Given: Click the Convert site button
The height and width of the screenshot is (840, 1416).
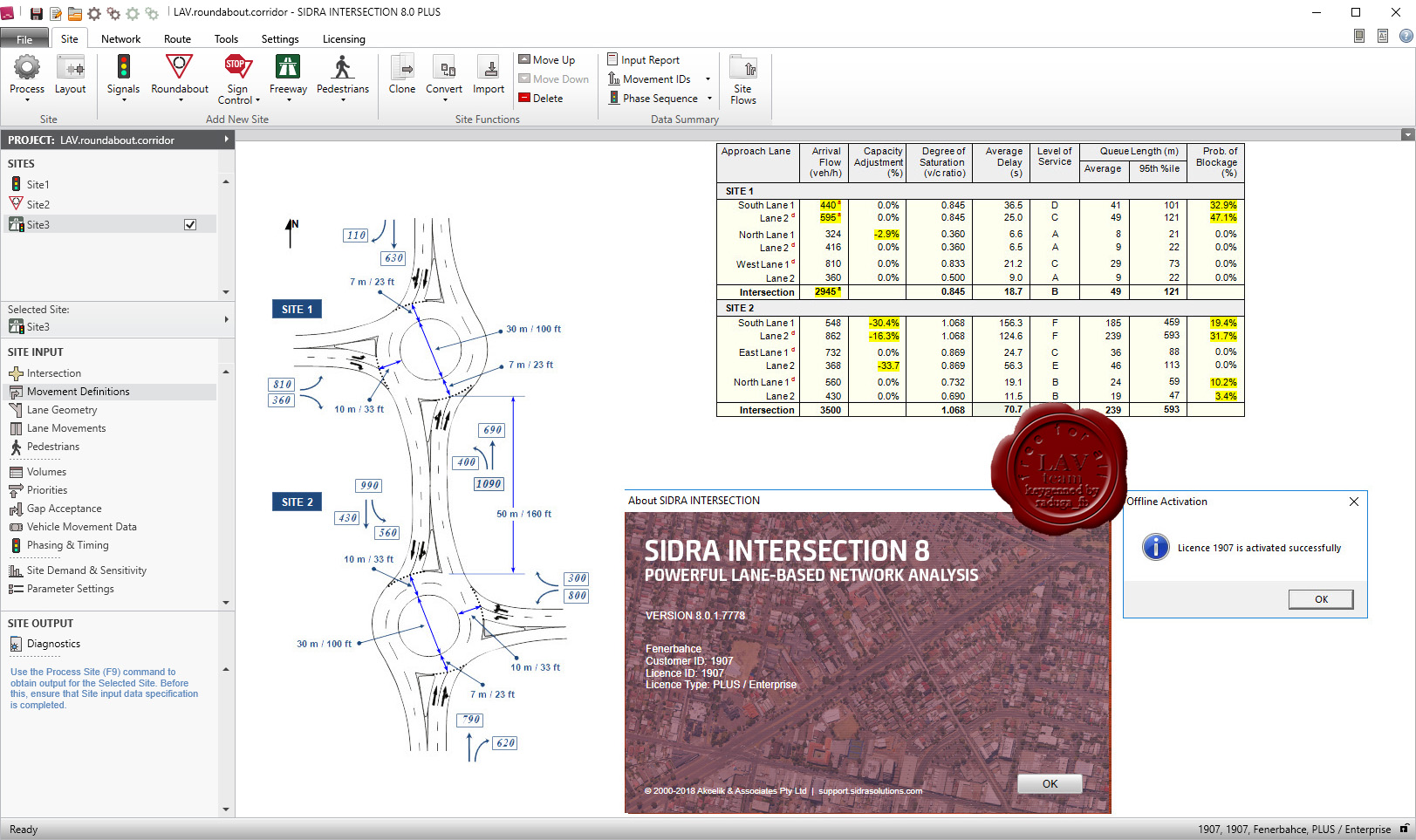Looking at the screenshot, I should point(444,76).
